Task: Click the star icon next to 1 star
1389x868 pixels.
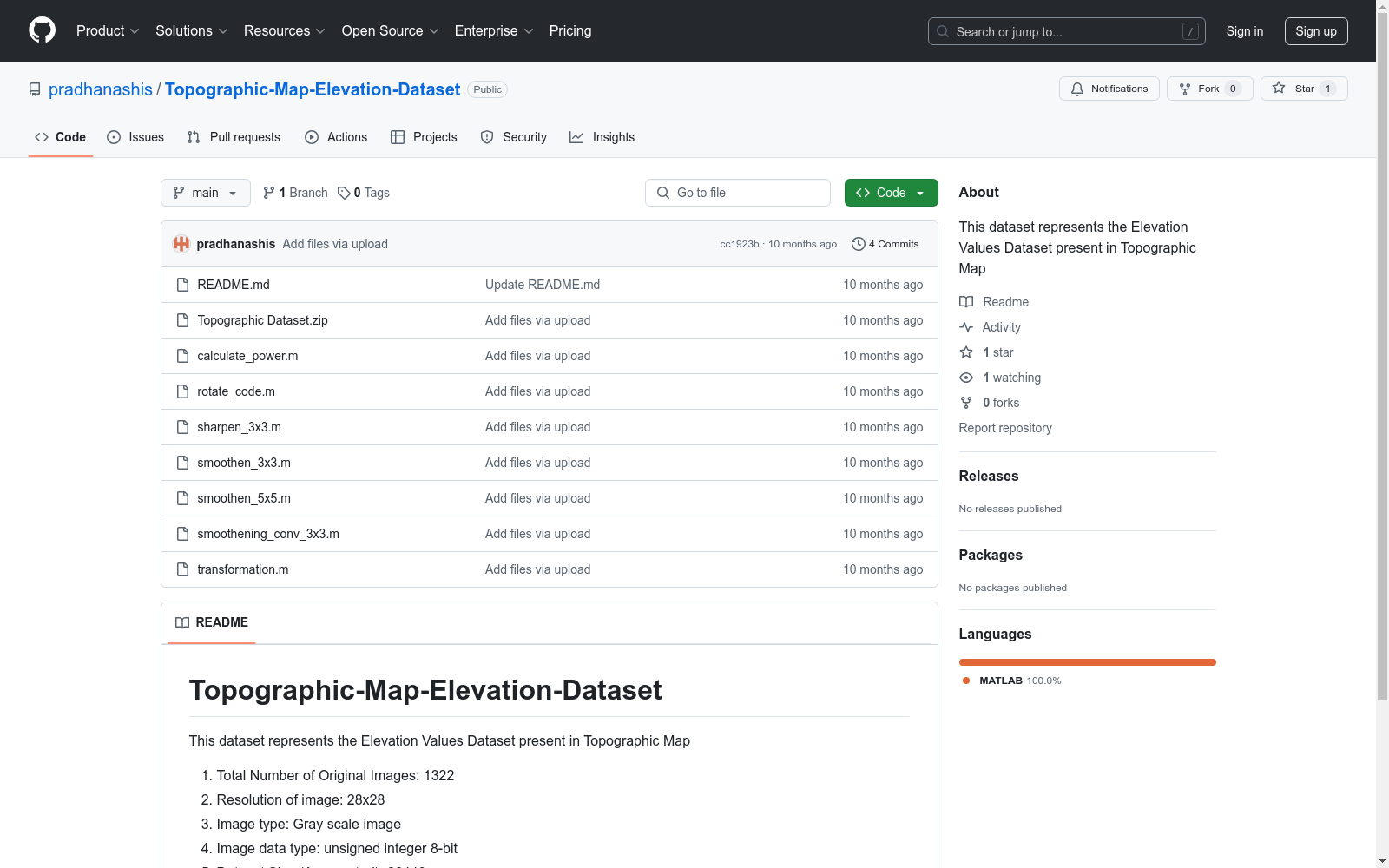Action: pyautogui.click(x=966, y=352)
